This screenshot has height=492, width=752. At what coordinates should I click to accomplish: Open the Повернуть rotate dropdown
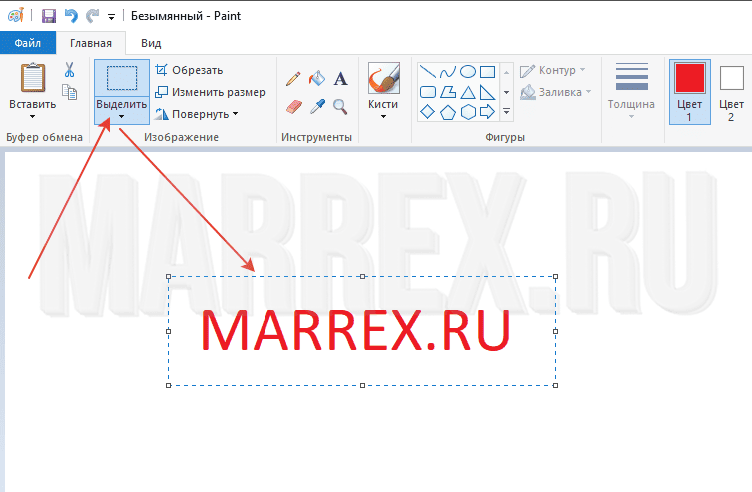(x=196, y=114)
